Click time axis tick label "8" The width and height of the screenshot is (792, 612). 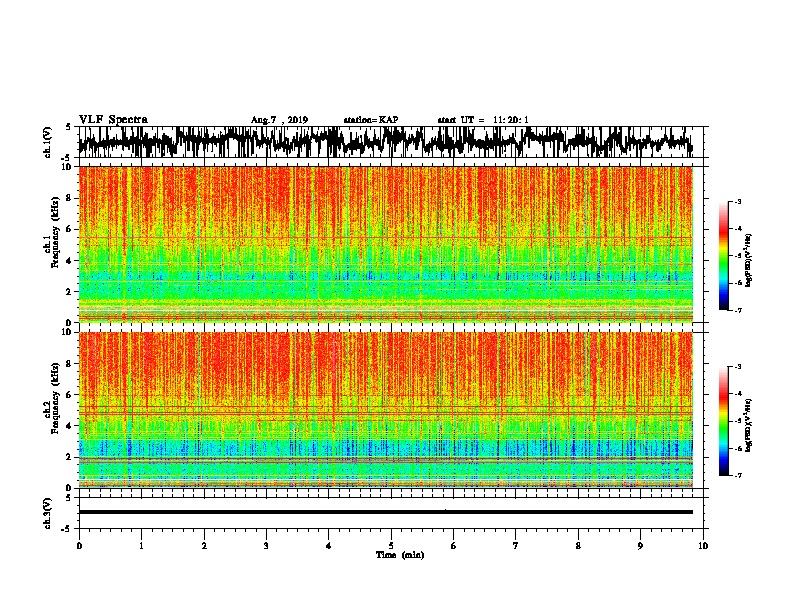coord(578,546)
